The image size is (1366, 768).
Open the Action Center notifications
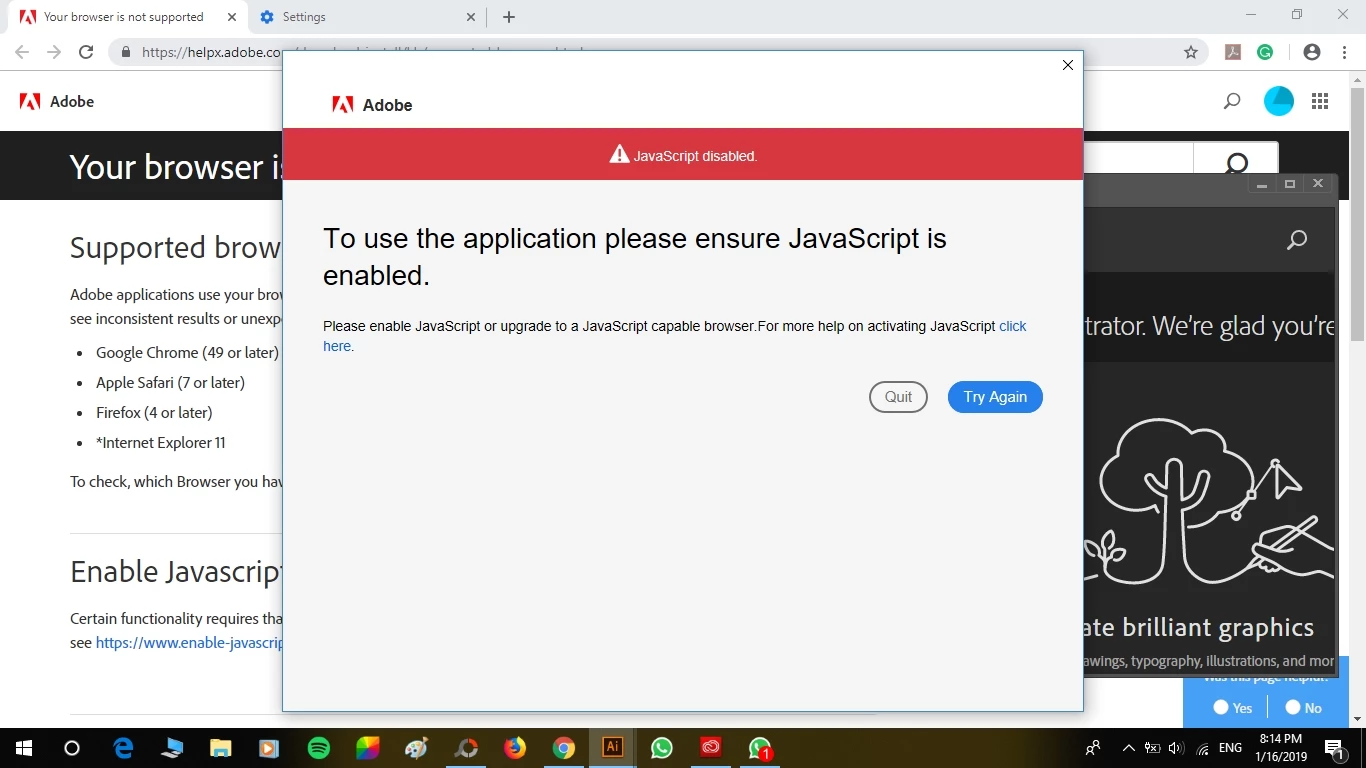click(x=1334, y=748)
